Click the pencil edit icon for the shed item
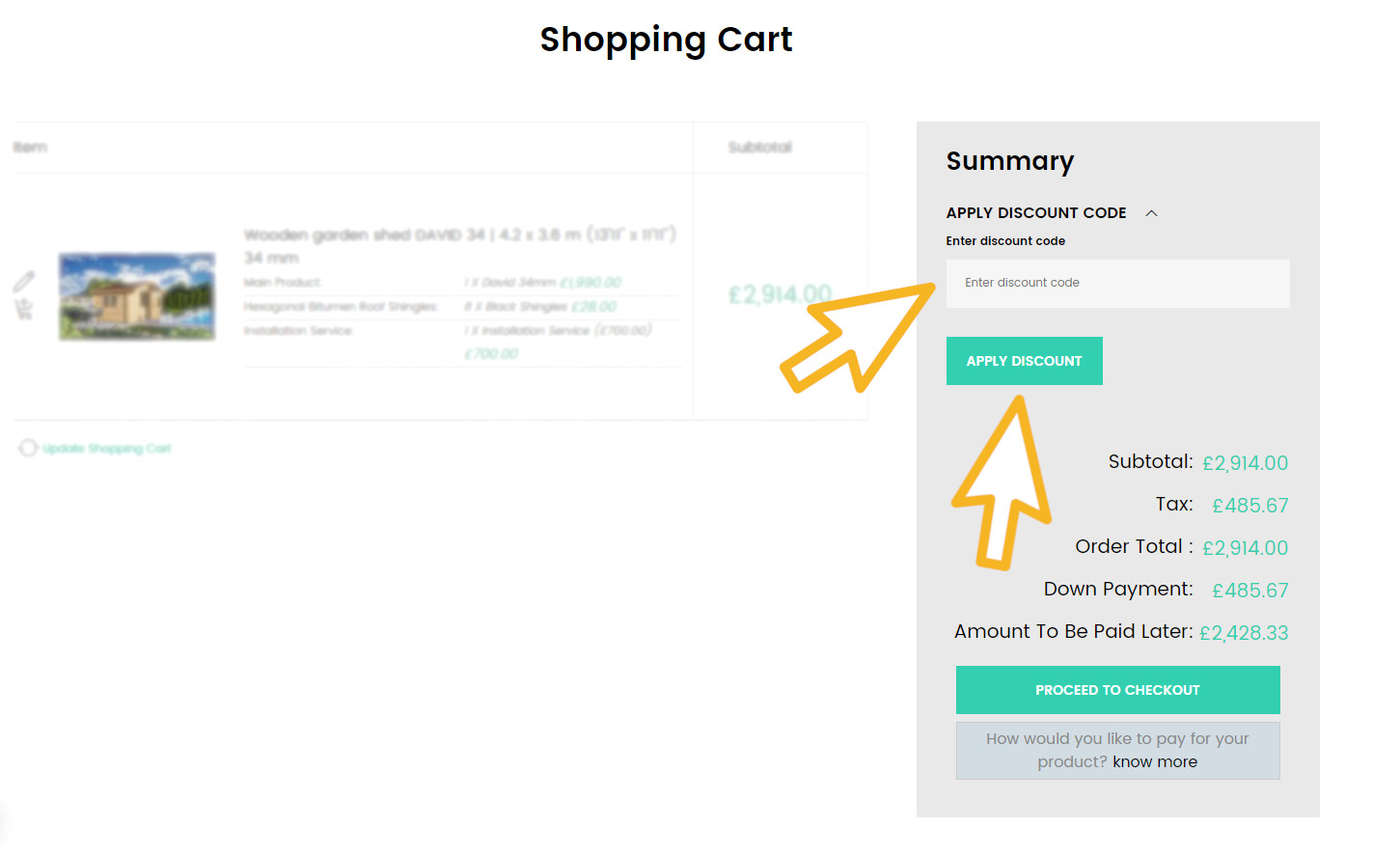This screenshot has width=1400, height=855. pos(24,282)
